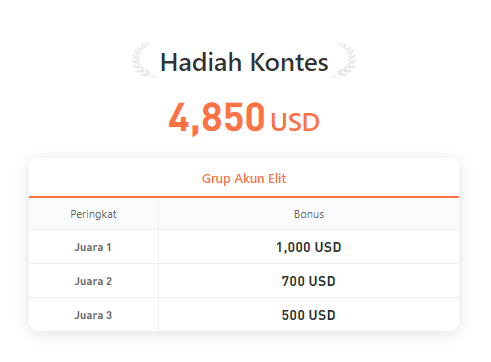Click the Hadiah Kontes heading
The height and width of the screenshot is (362, 491).
pyautogui.click(x=244, y=62)
